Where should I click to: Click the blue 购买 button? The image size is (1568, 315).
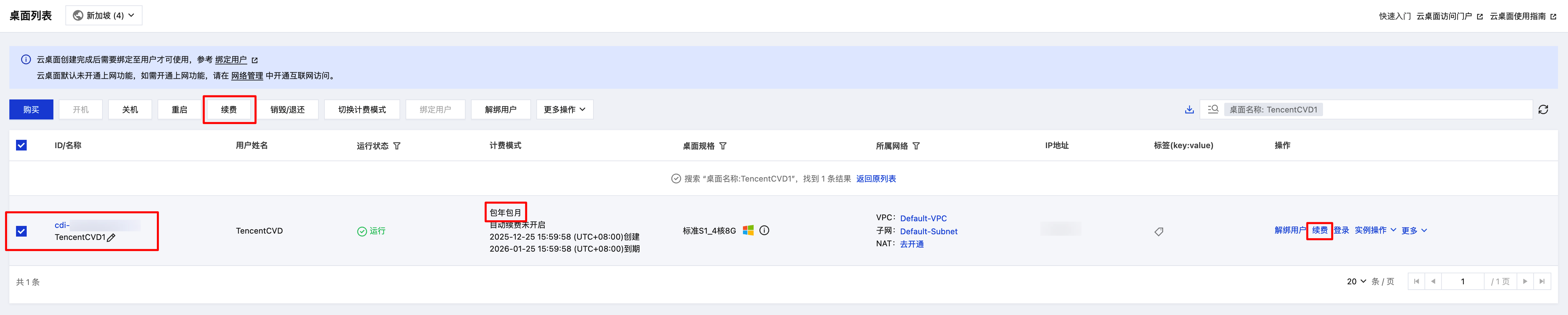(x=31, y=109)
